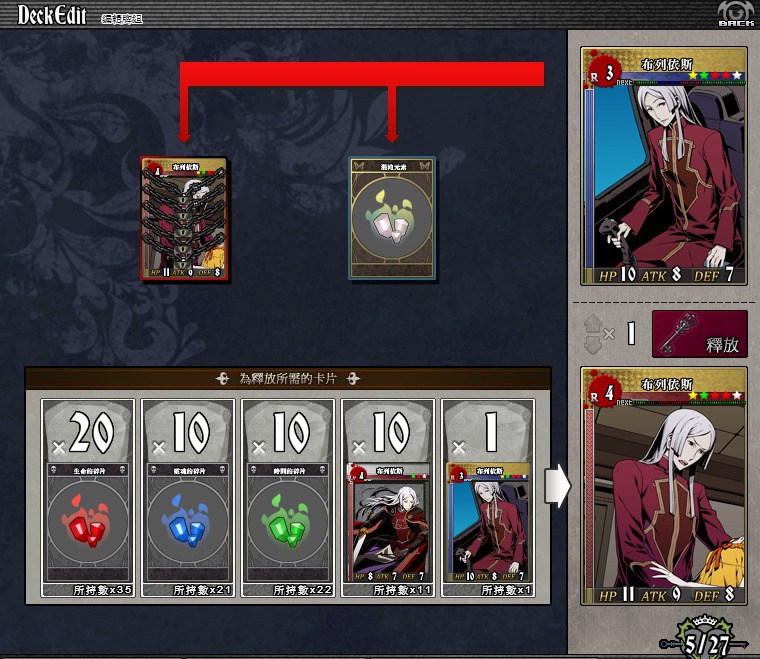The height and width of the screenshot is (659, 760).
Task: Select the 混沌元素 element card
Action: pos(392,218)
